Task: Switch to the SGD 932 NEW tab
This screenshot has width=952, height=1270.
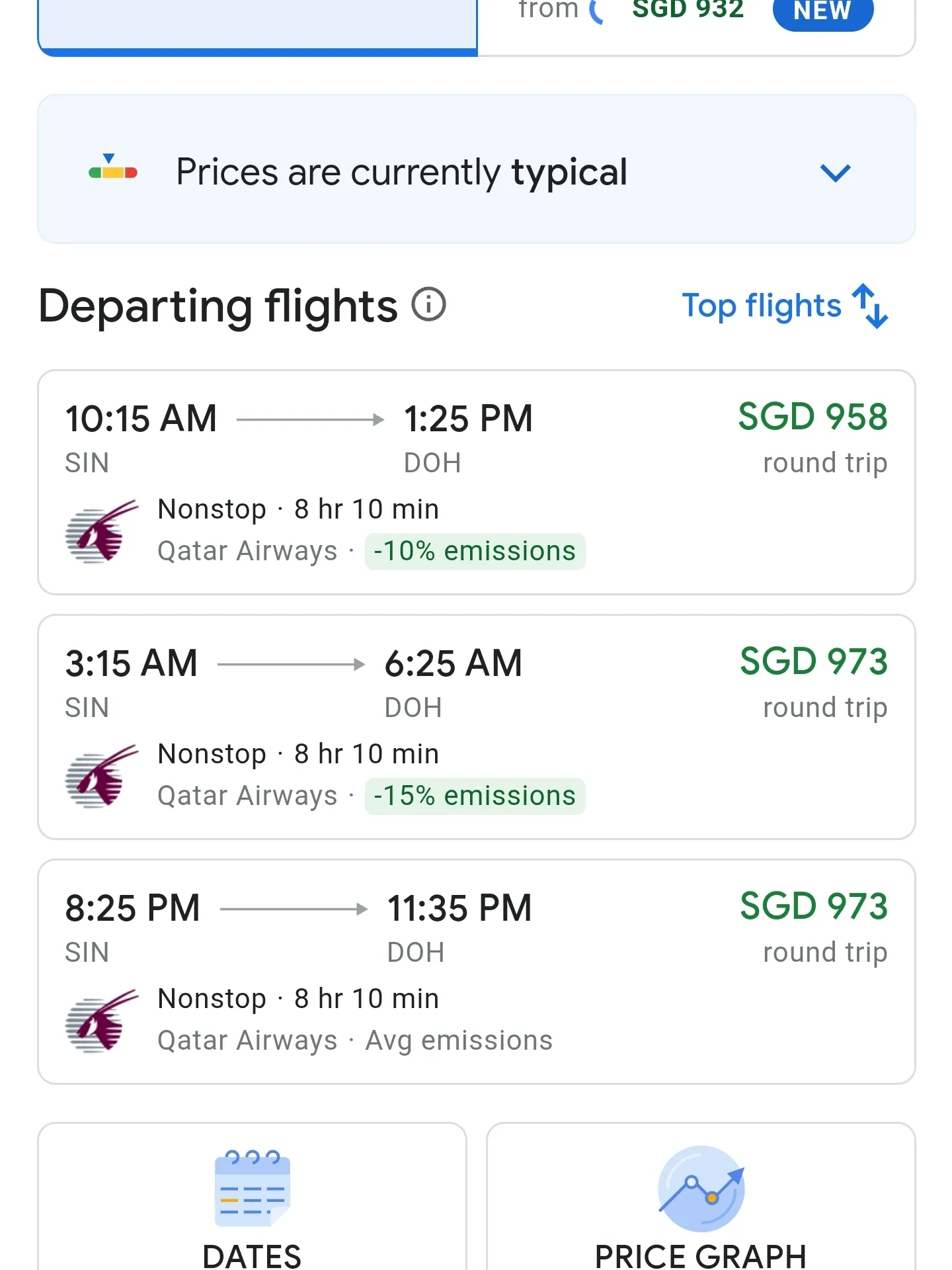Action: pos(696,26)
